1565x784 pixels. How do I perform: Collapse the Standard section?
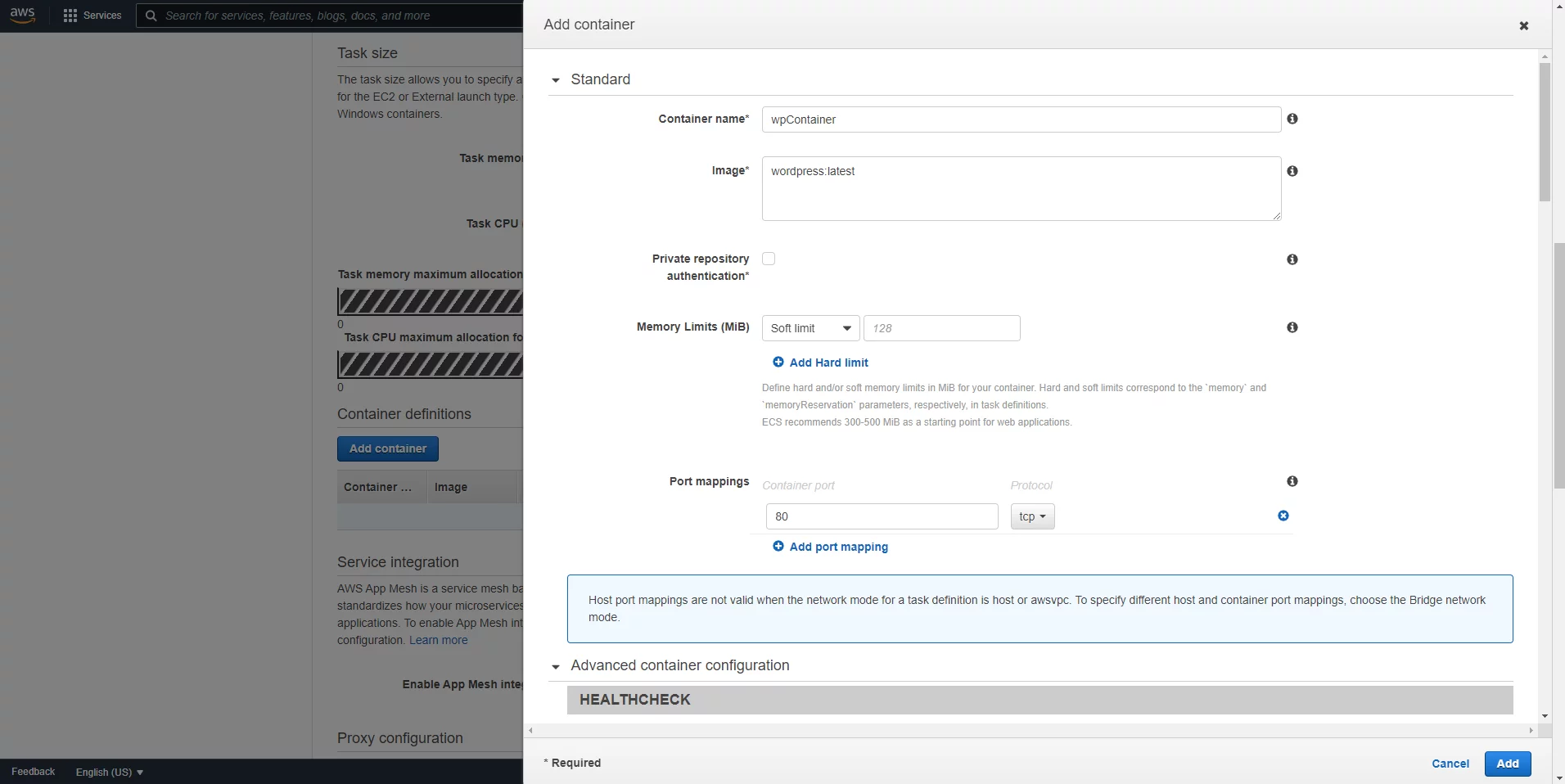tap(556, 80)
